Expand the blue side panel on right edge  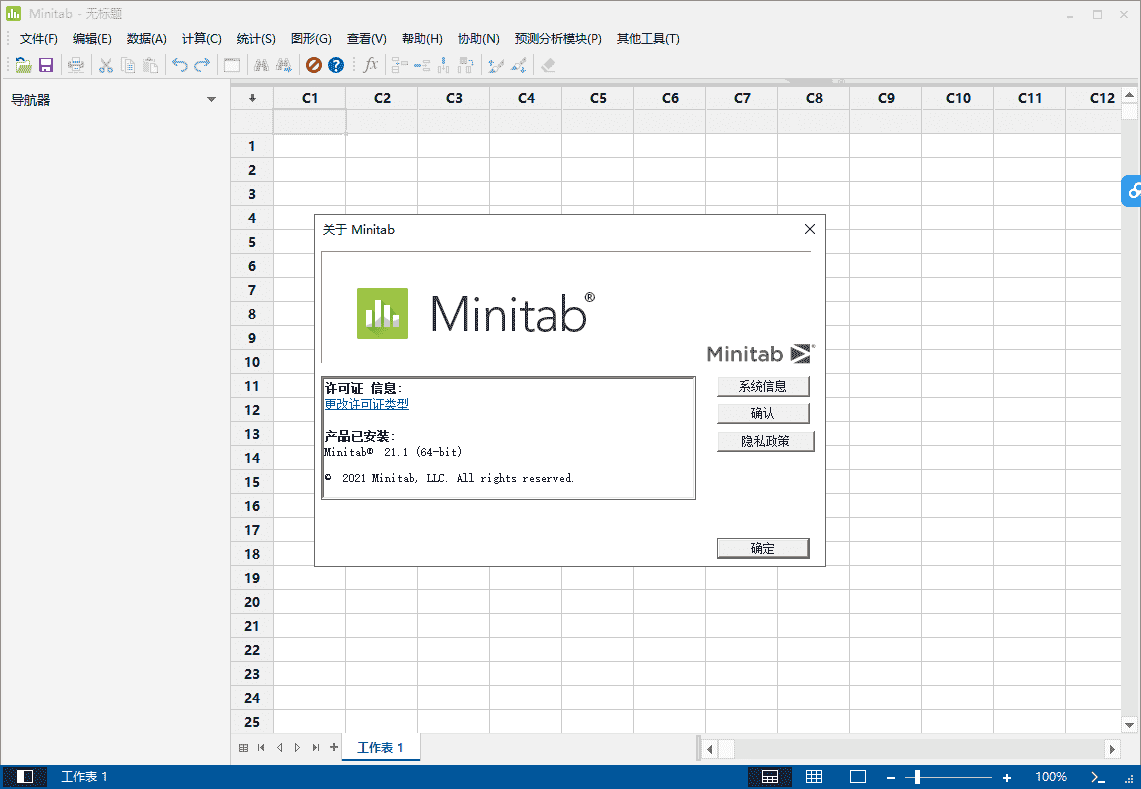[x=1135, y=190]
